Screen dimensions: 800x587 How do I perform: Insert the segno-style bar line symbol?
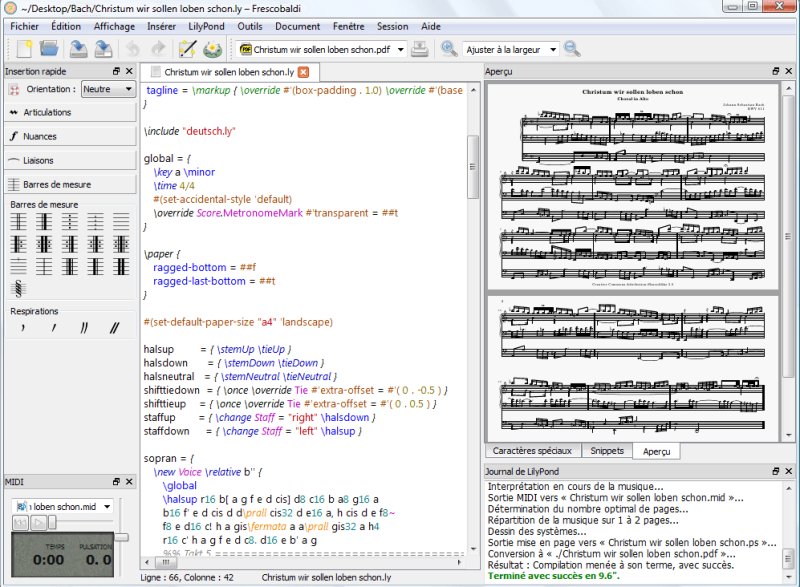(x=18, y=289)
